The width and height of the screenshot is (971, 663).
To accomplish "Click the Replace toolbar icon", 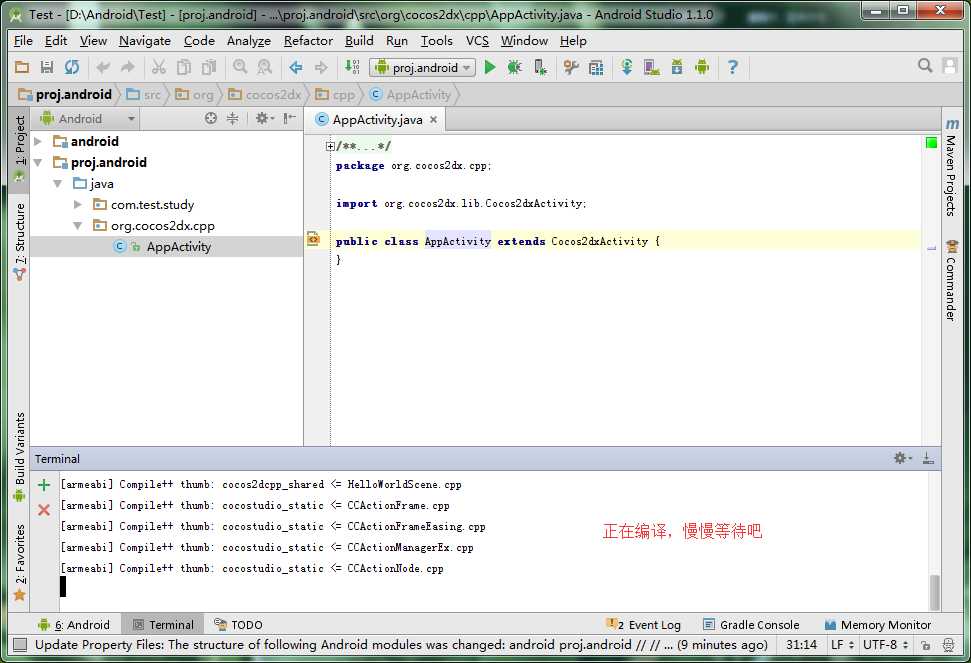I will pyautogui.click(x=264, y=67).
